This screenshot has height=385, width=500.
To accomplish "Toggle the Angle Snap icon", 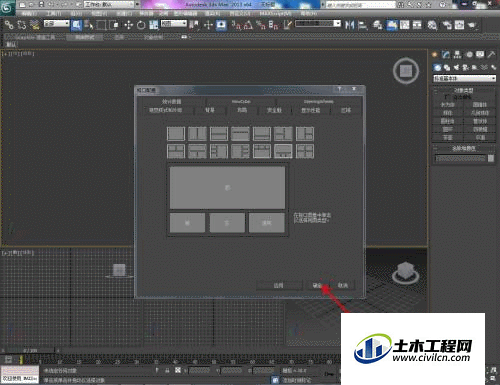I will [248, 25].
